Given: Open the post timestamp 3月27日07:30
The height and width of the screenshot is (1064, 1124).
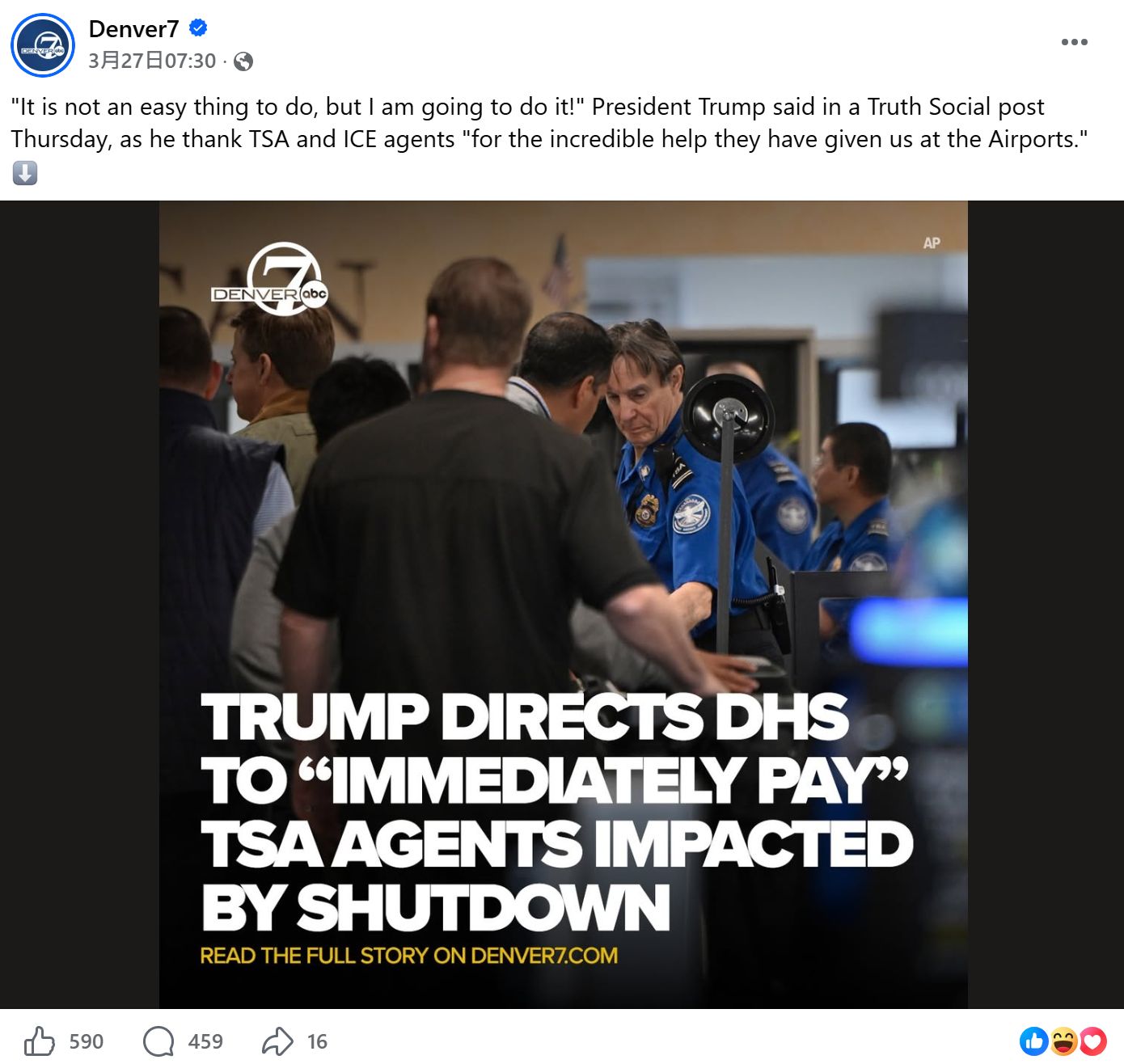Looking at the screenshot, I should coord(152,61).
